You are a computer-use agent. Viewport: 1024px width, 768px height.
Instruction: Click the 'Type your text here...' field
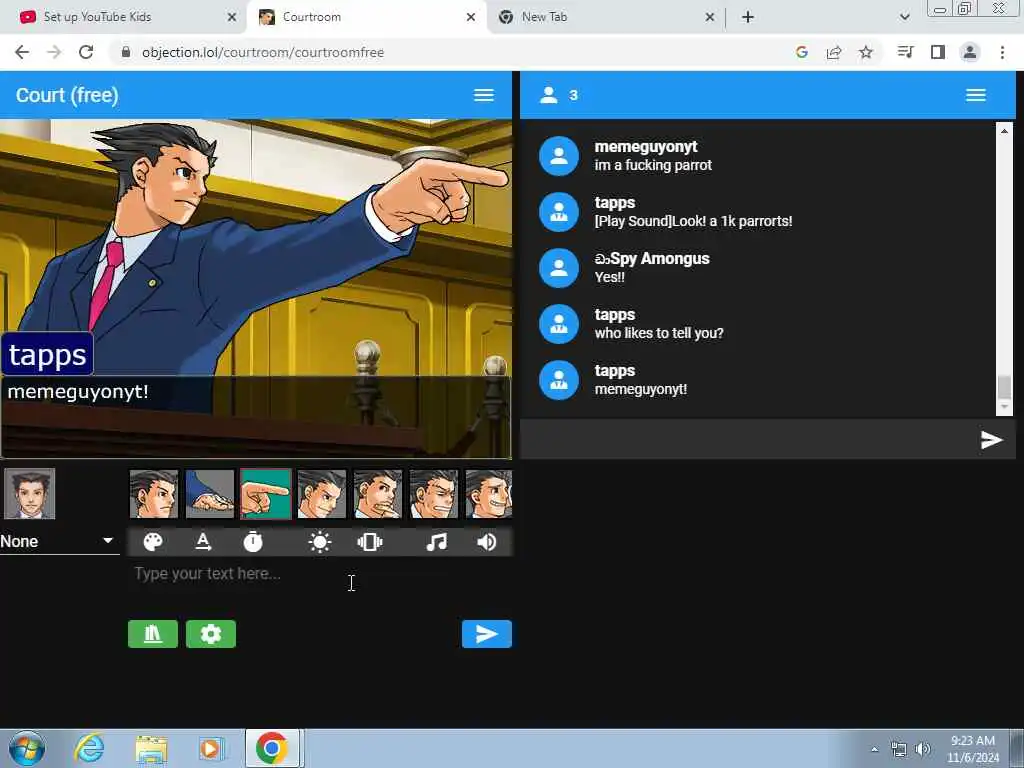tap(319, 574)
